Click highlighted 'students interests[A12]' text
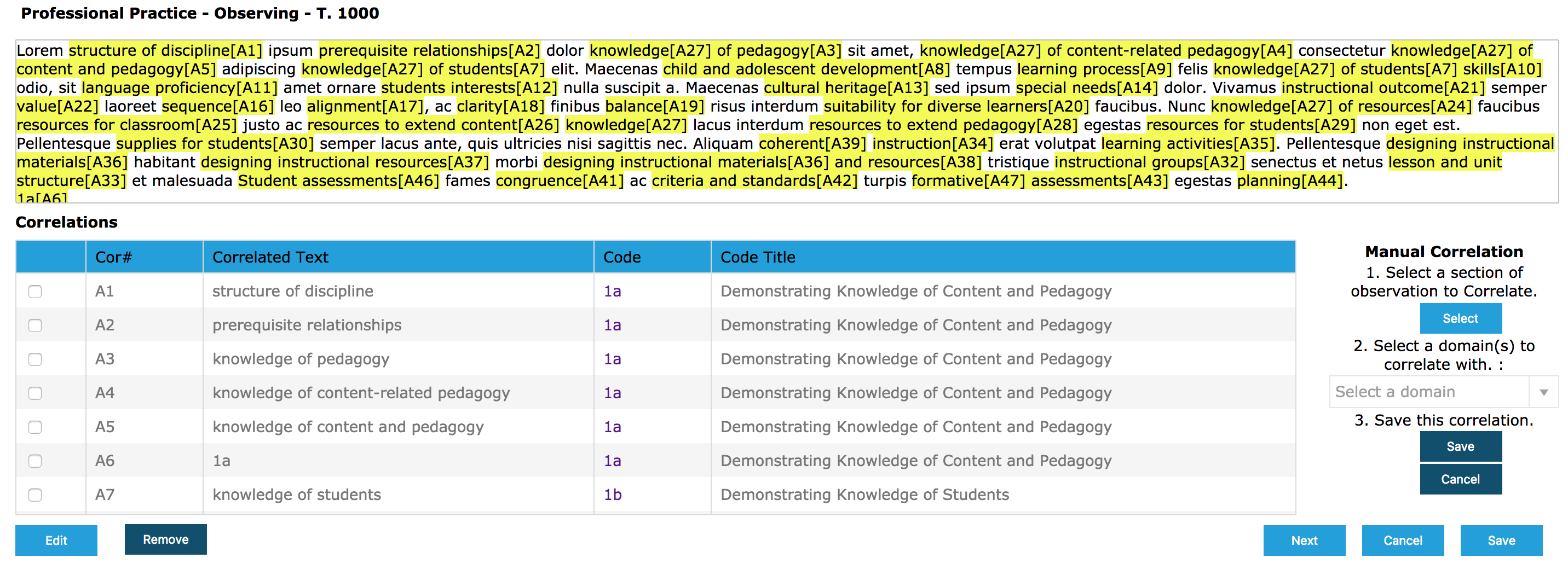1568x570 pixels. coord(469,88)
